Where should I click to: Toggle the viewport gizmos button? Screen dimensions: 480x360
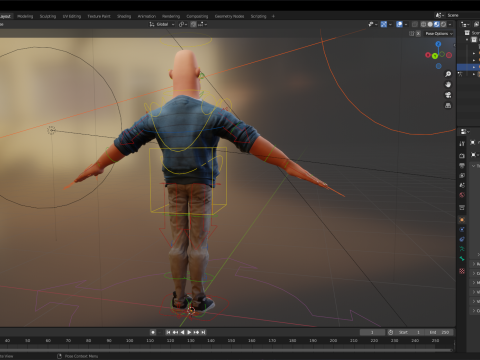coord(384,24)
